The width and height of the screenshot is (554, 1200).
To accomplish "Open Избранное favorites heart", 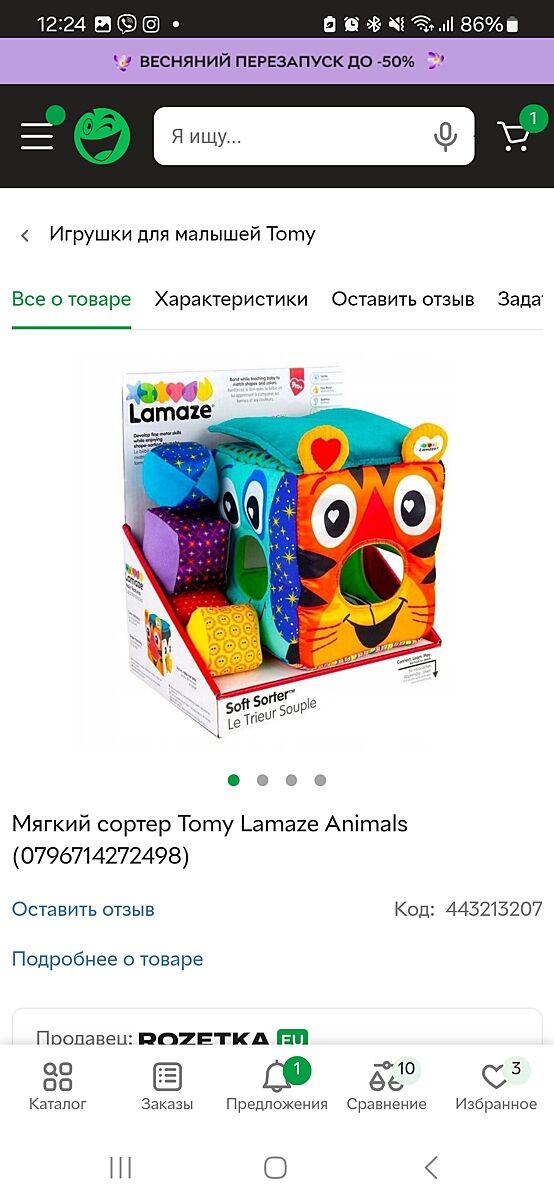I will click(x=496, y=1087).
